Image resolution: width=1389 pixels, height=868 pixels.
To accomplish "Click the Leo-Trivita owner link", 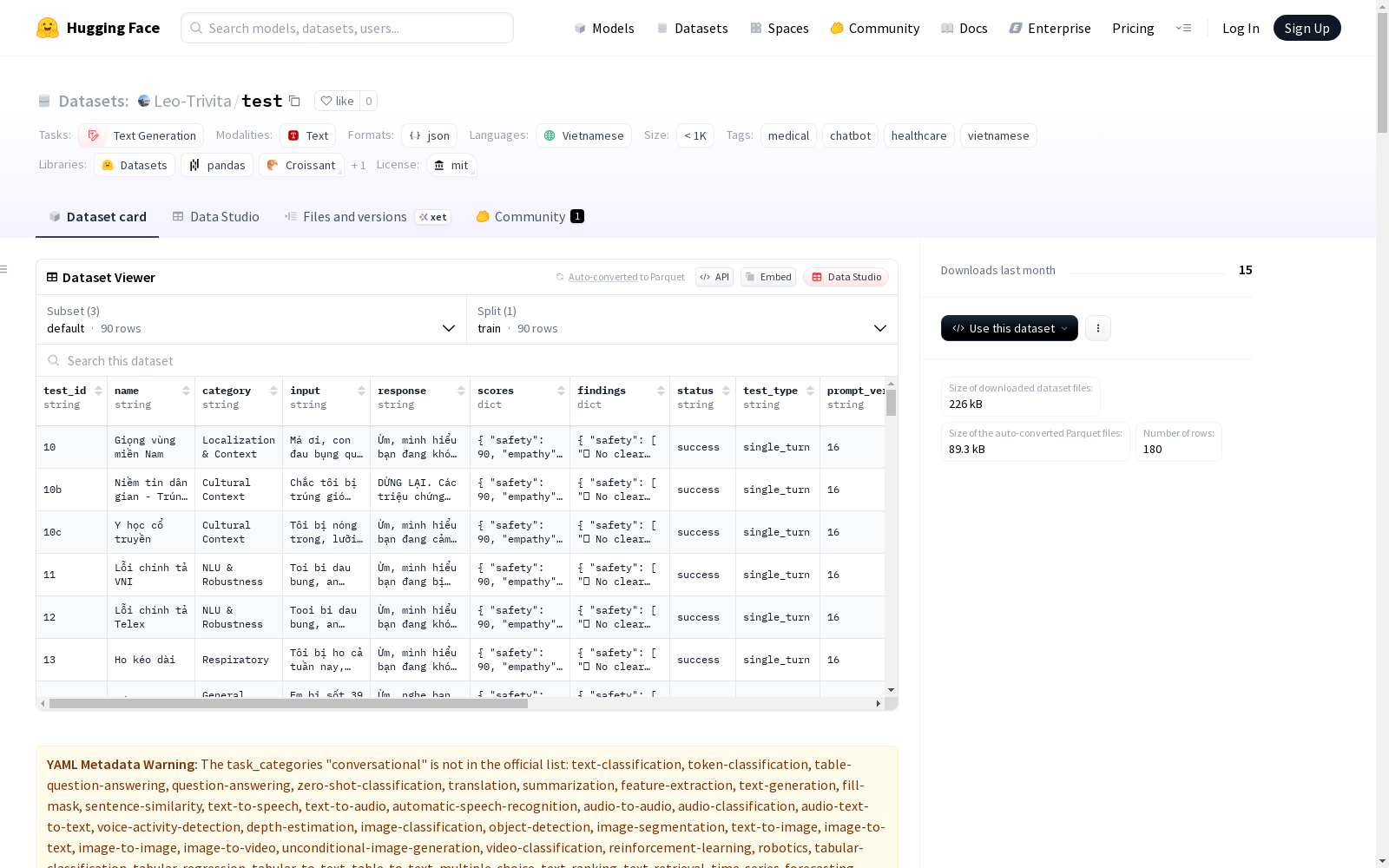I will click(x=193, y=101).
